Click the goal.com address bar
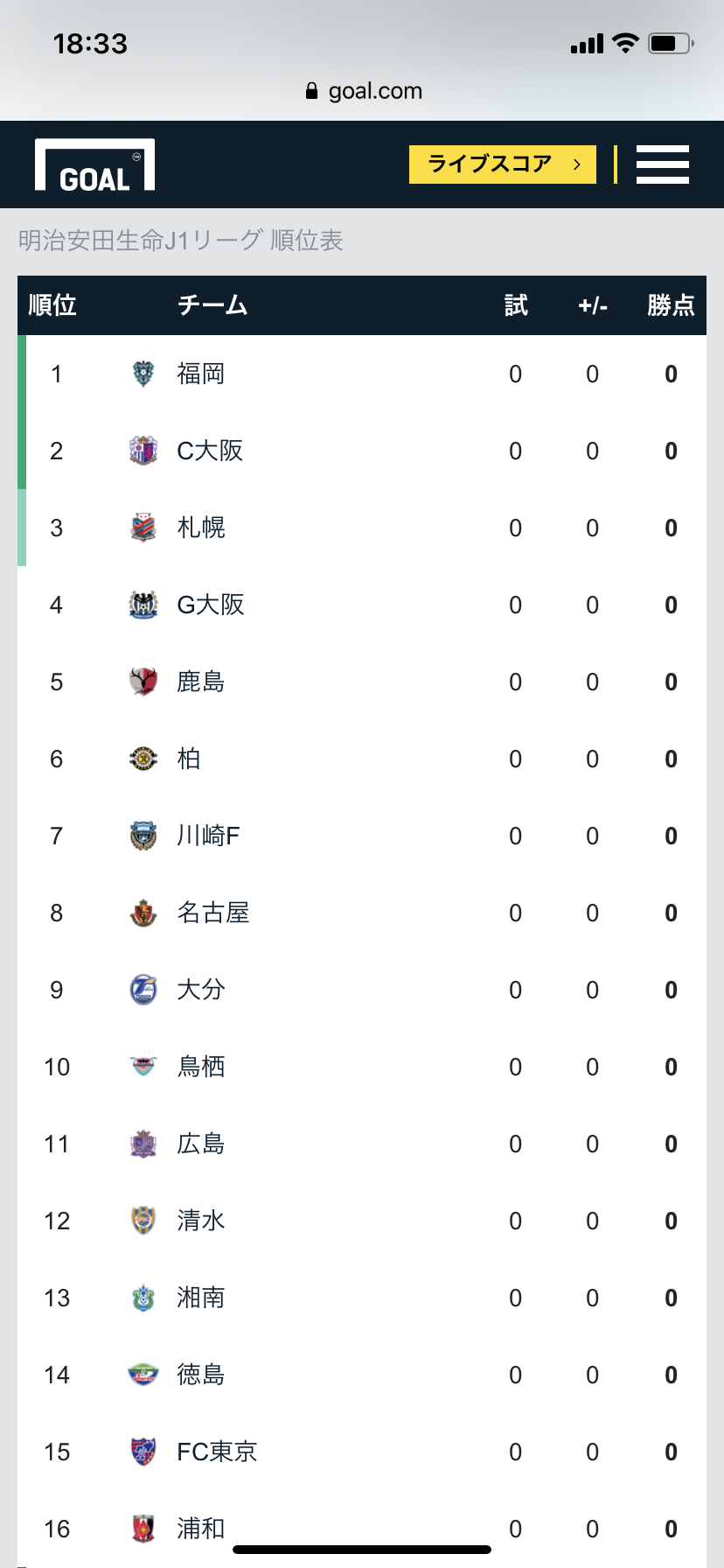Viewport: 724px width, 1568px height. pyautogui.click(x=364, y=91)
